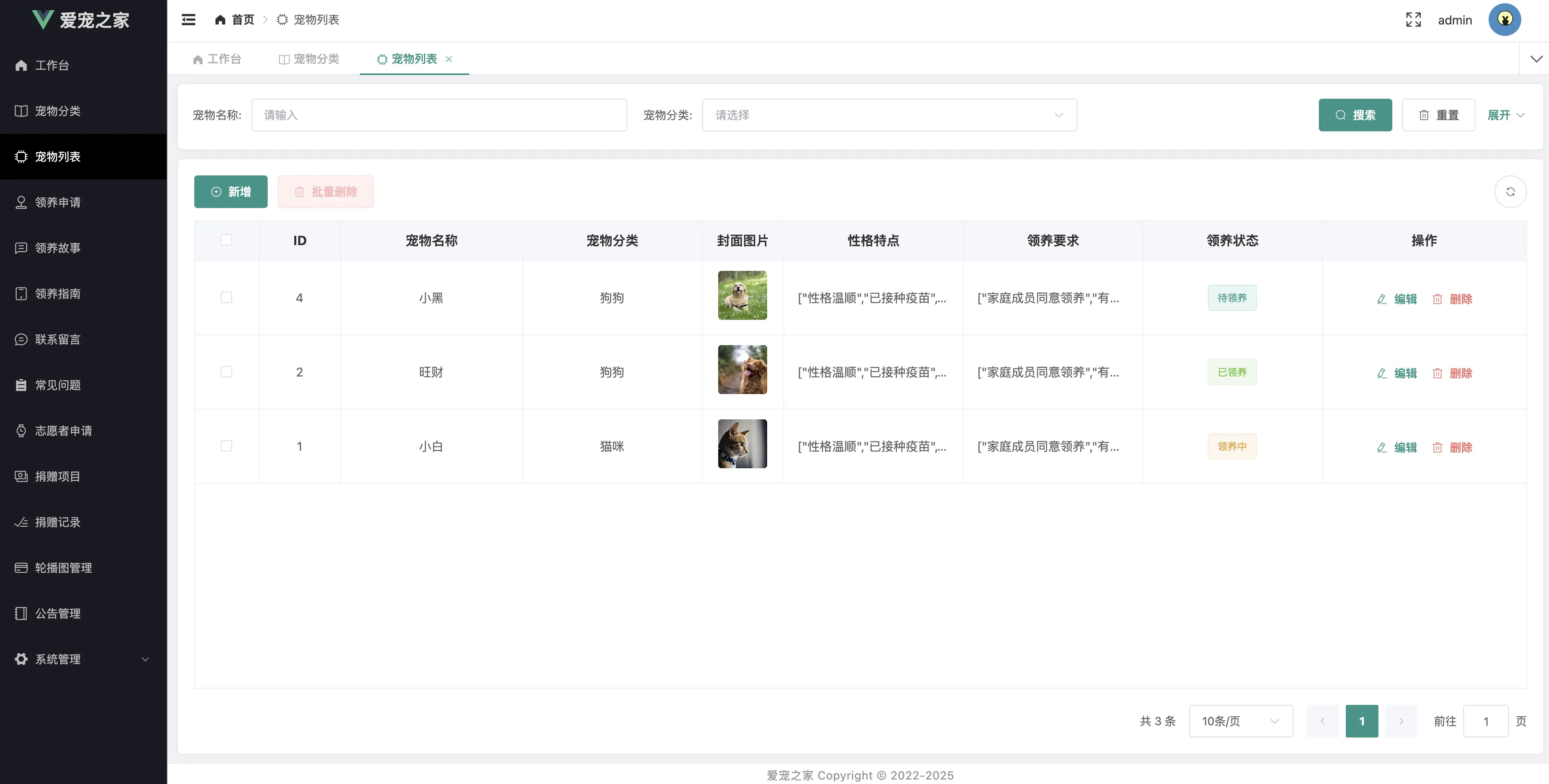Screen dimensions: 1549x784
Task: Click the 搜索 button
Action: 1355,115
